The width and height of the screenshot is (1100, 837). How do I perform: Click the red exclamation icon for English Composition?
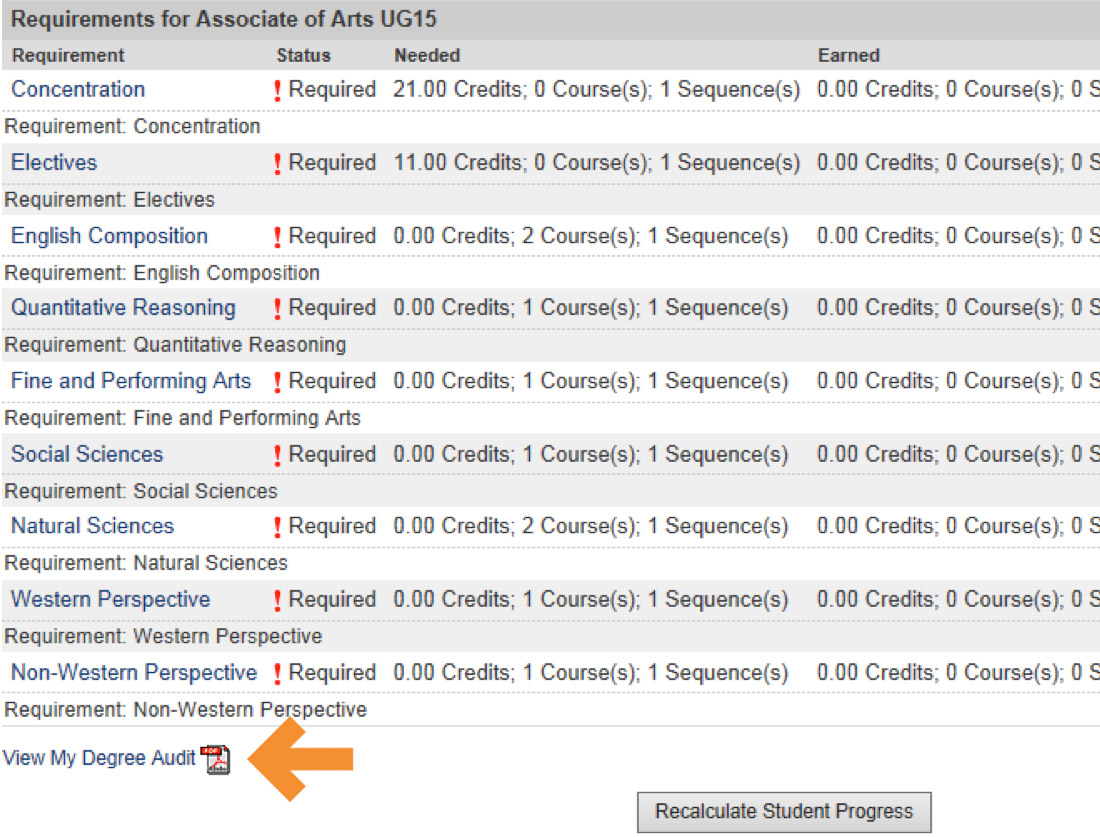tap(278, 238)
